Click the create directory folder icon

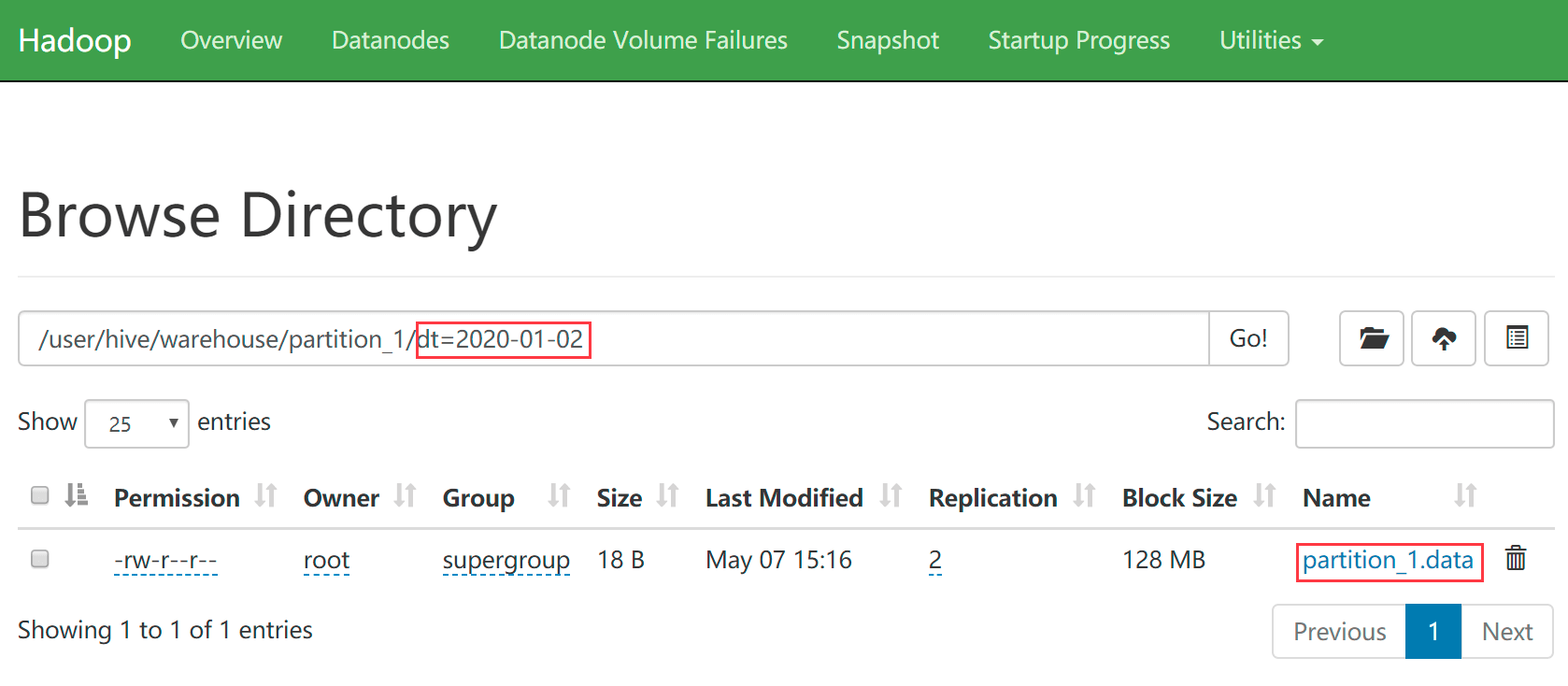click(1371, 338)
